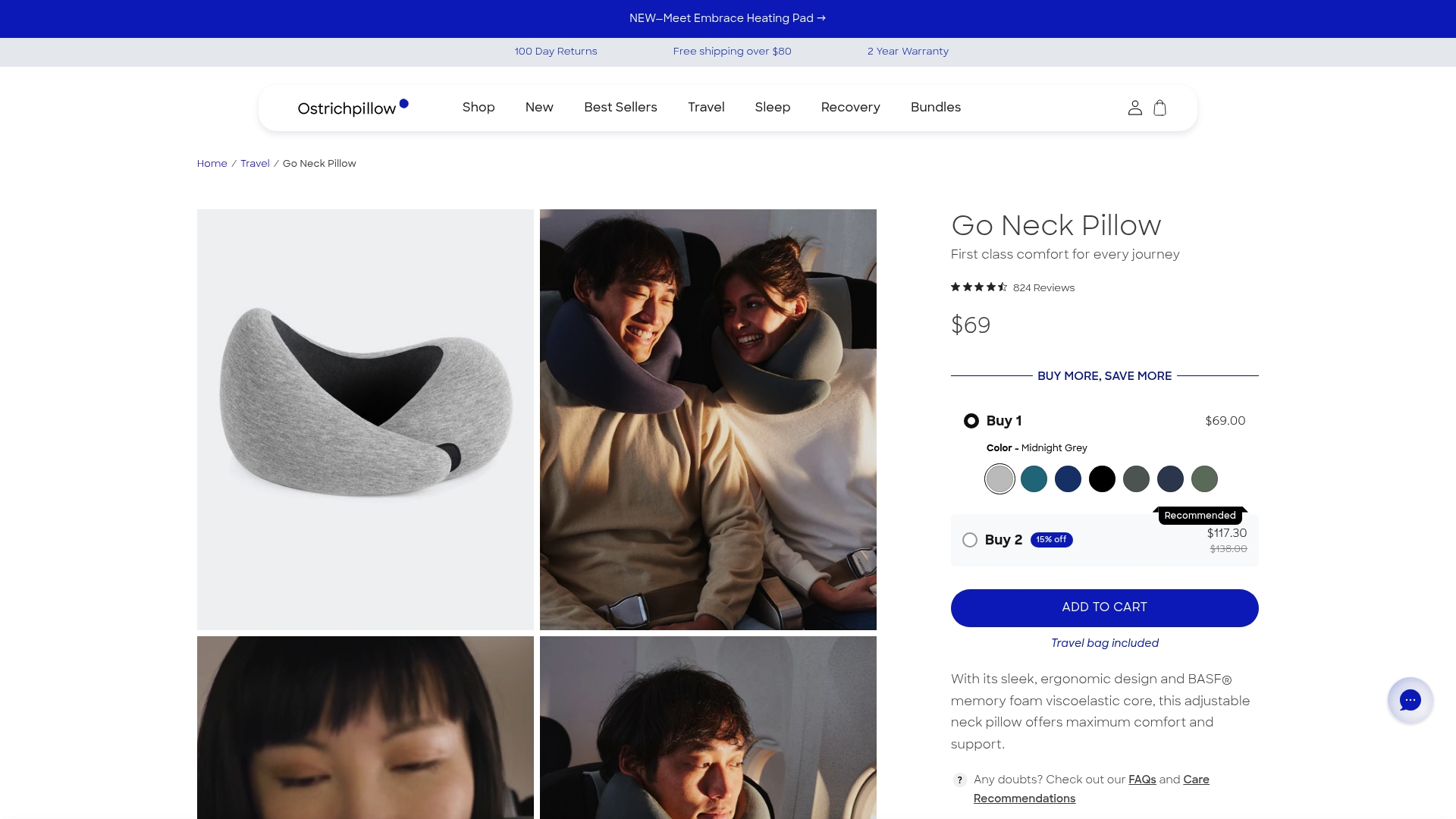1456x819 pixels.
Task: Navigate to Home via breadcrumb
Action: pos(212,163)
